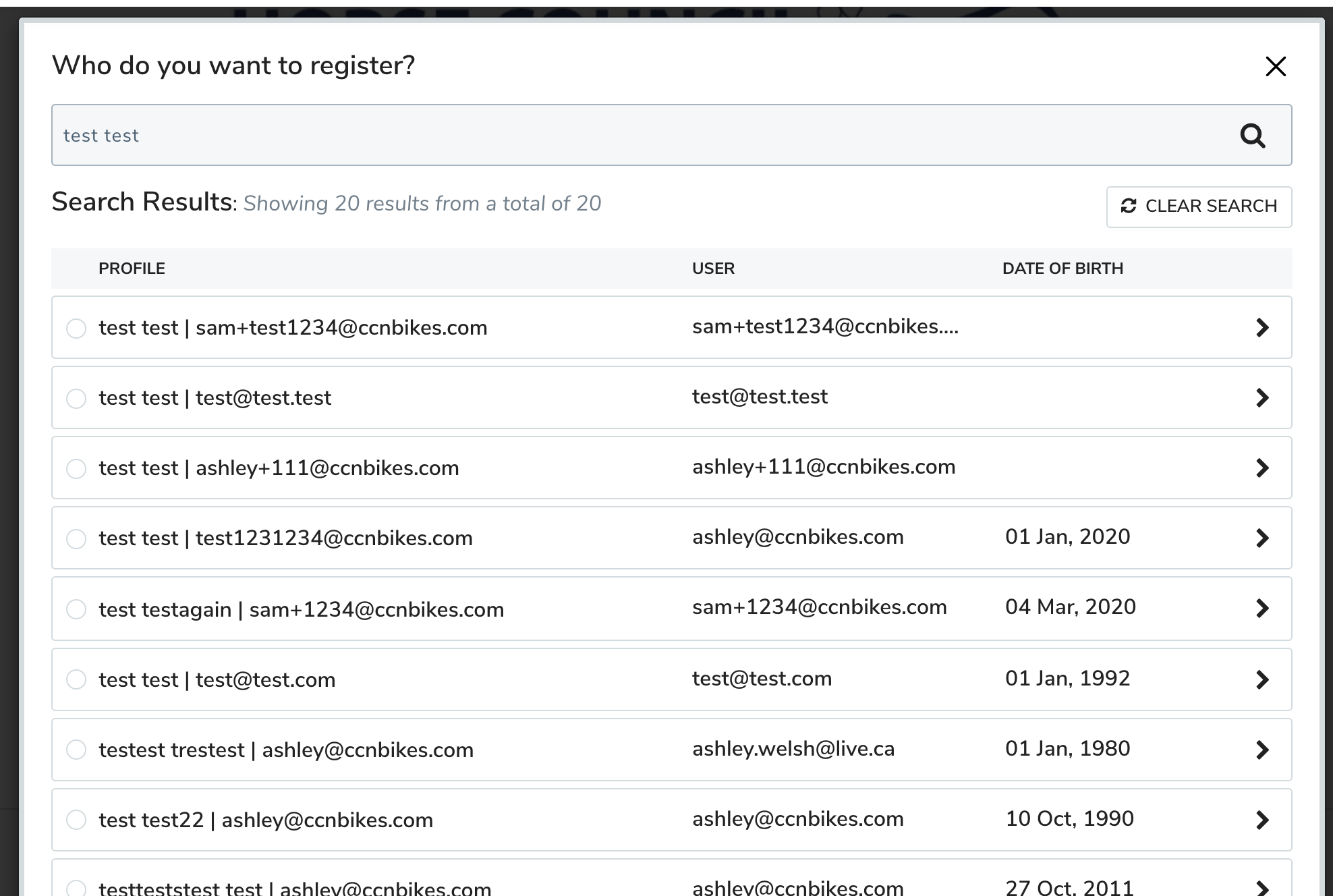Click chevron for testest trestest row

(x=1262, y=750)
